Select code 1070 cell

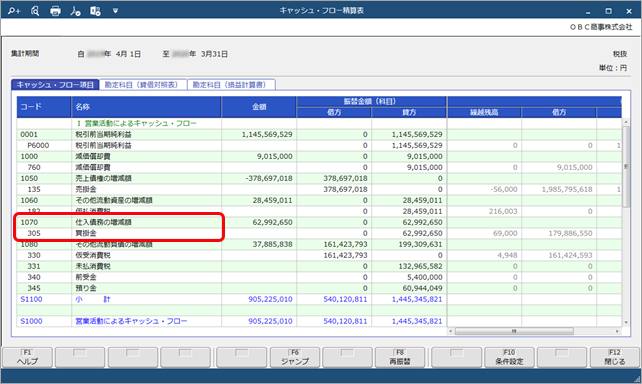(x=44, y=222)
